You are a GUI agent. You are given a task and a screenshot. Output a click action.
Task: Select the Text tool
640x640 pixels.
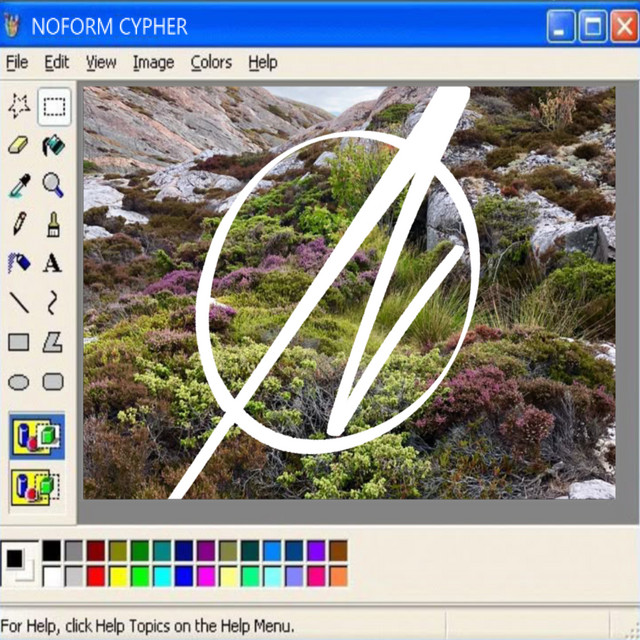click(53, 263)
